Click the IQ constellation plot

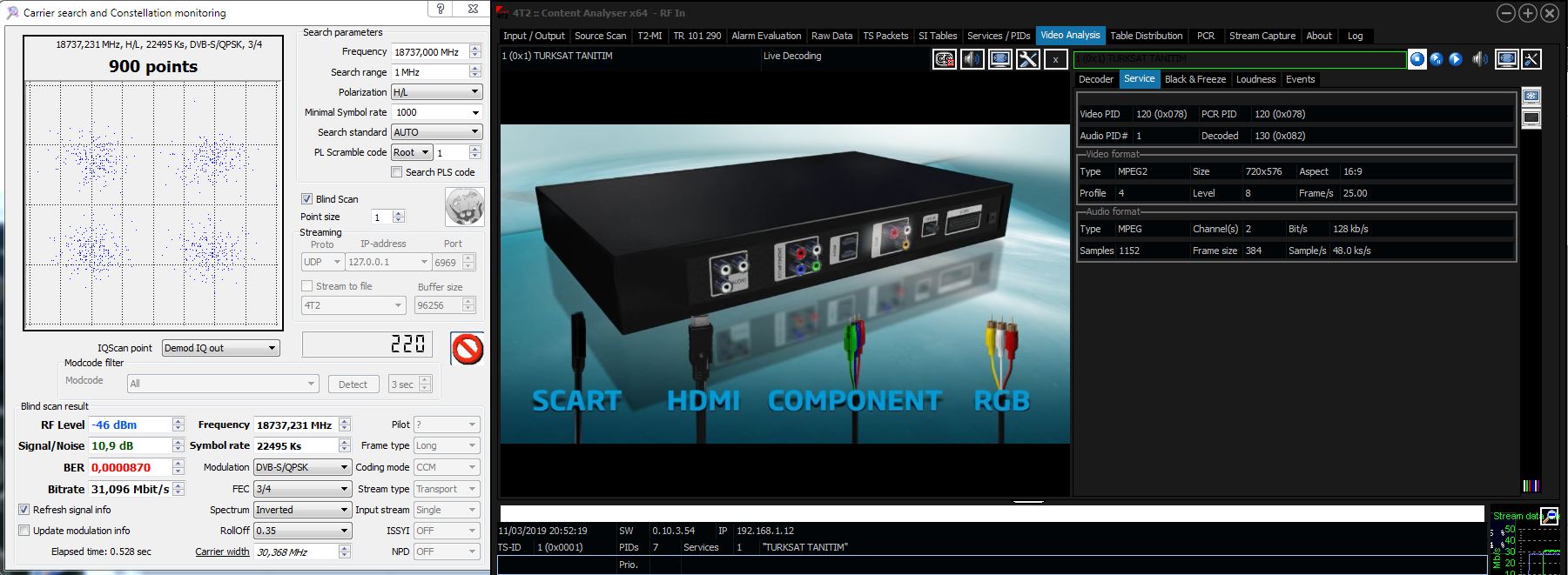153,204
